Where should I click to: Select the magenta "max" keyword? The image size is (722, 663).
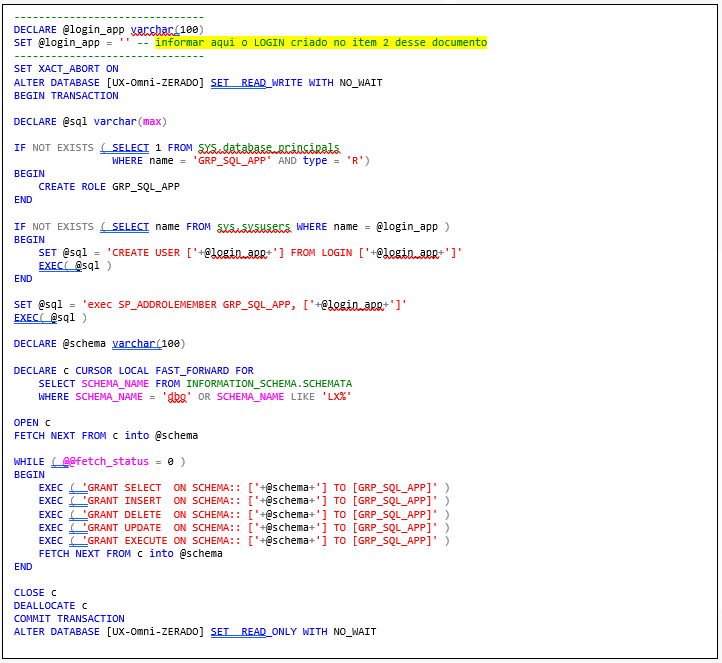pos(152,122)
